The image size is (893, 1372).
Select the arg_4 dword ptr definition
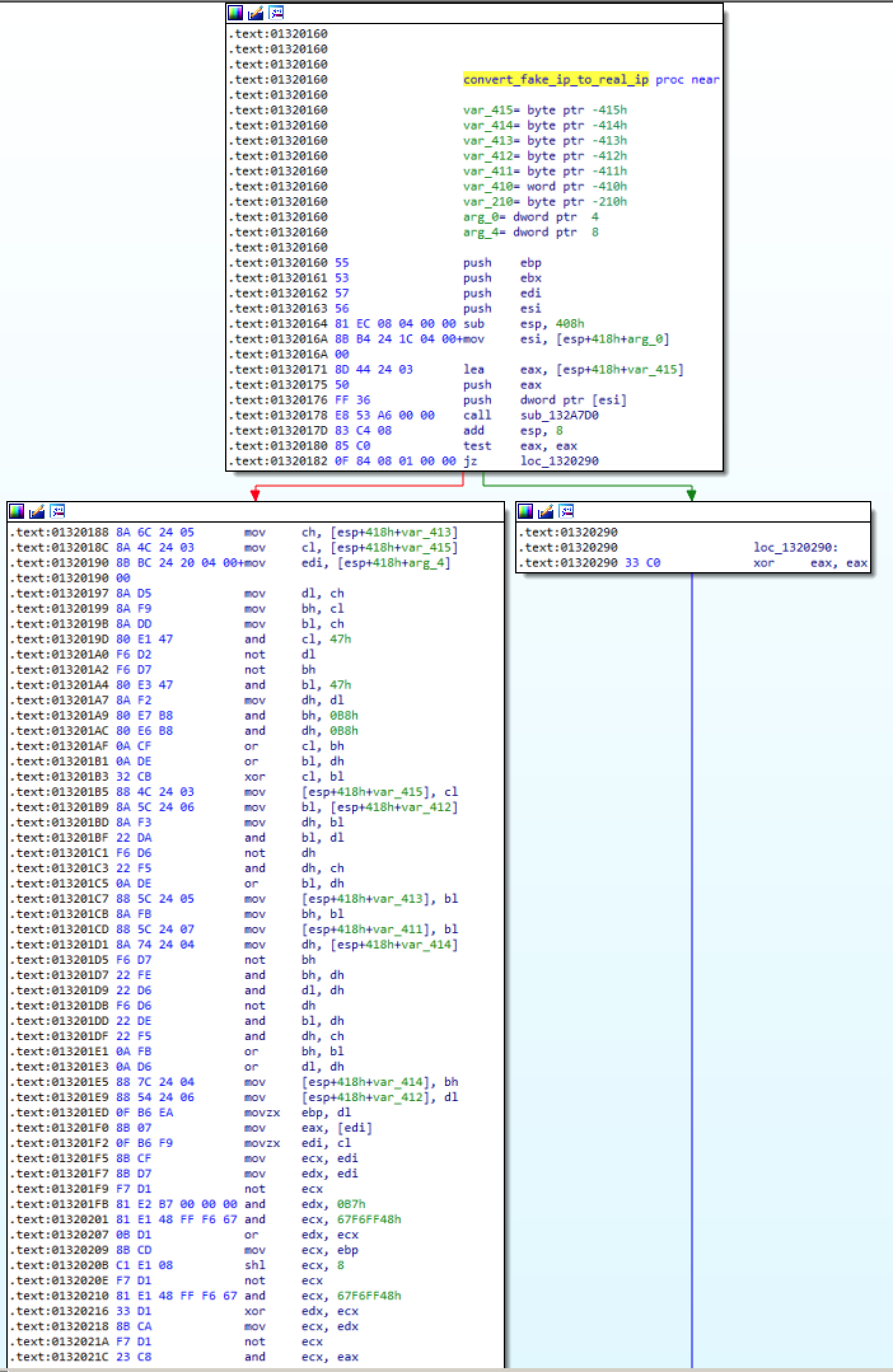530,232
